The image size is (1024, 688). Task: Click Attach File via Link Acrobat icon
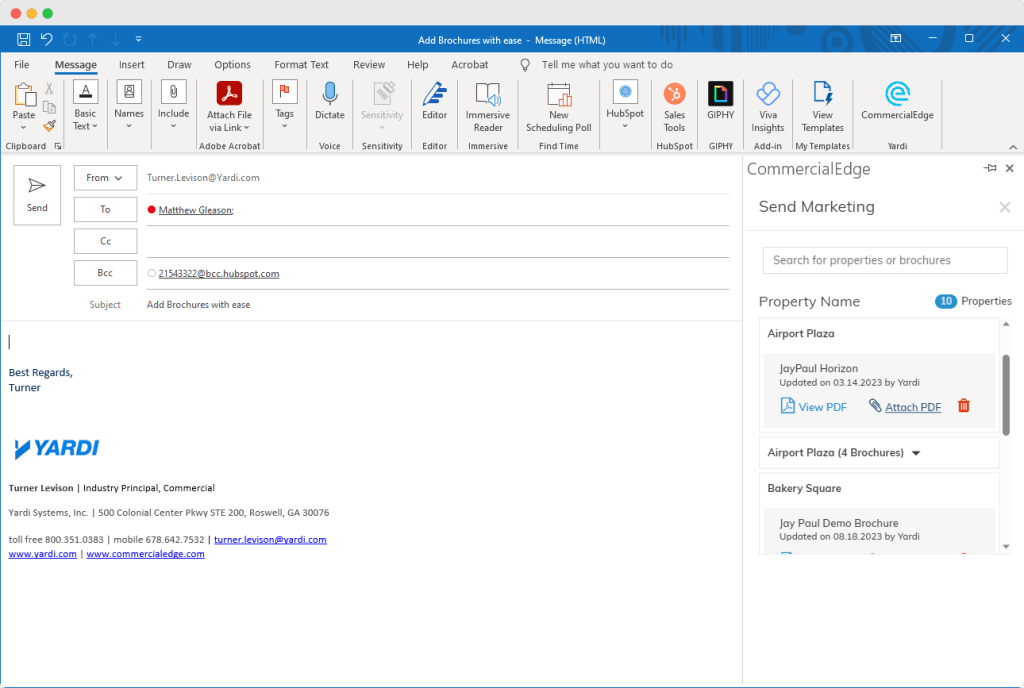coord(229,106)
